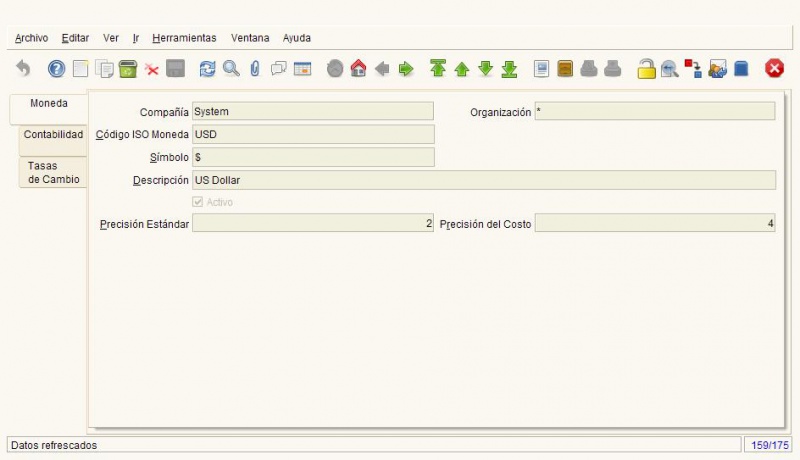Image resolution: width=800 pixels, height=460 pixels.
Task: Open Help via the blue question mark icon
Action: tap(56, 68)
